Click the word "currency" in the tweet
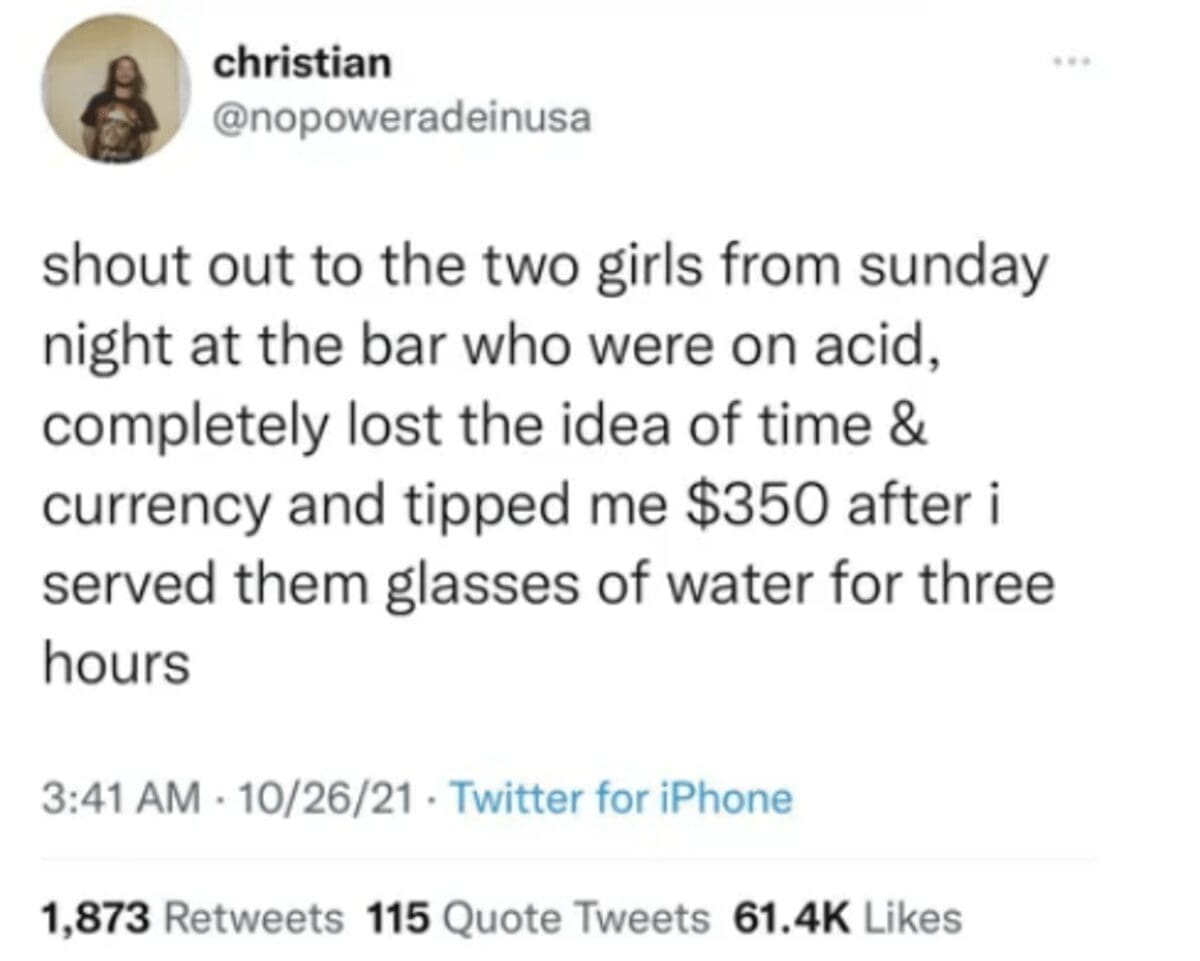1200x961 pixels. [156, 508]
